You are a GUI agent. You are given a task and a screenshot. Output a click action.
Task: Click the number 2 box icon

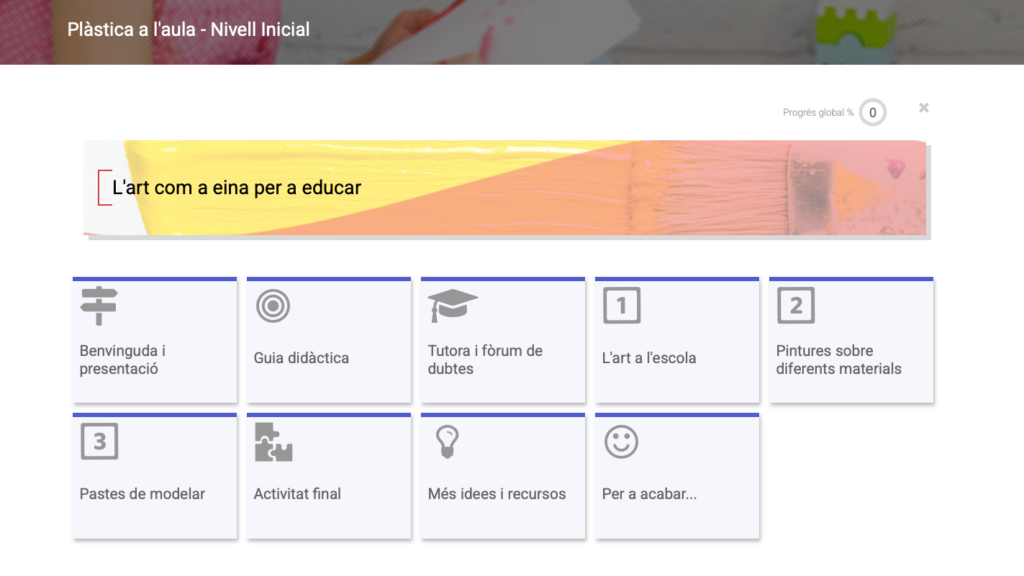pos(795,305)
